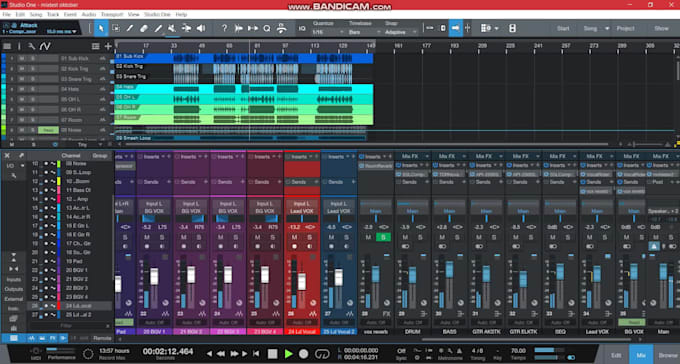Click the Stop button in transport
This screenshot has width=680, height=364.
click(x=272, y=354)
